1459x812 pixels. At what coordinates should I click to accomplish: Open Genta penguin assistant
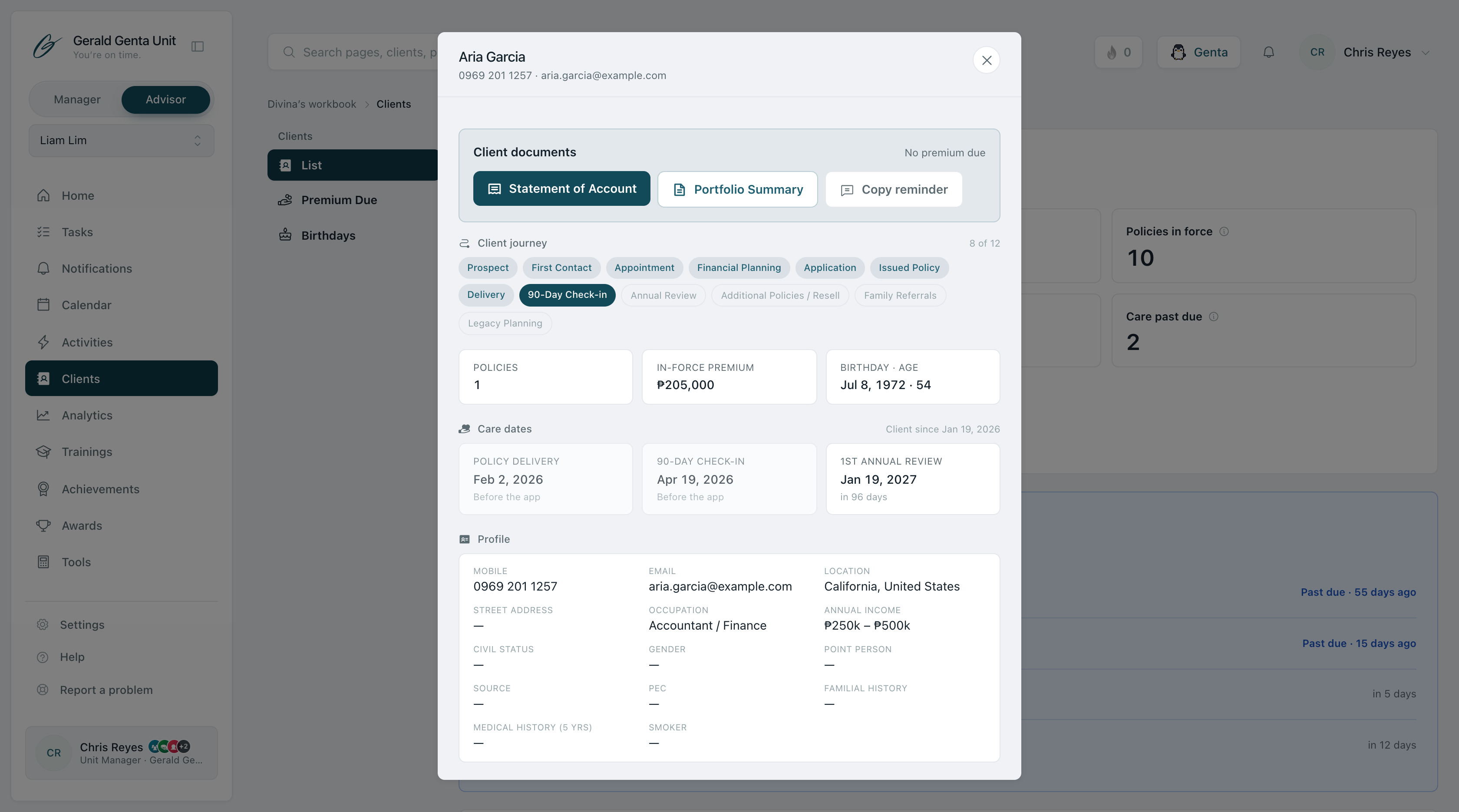point(1199,52)
